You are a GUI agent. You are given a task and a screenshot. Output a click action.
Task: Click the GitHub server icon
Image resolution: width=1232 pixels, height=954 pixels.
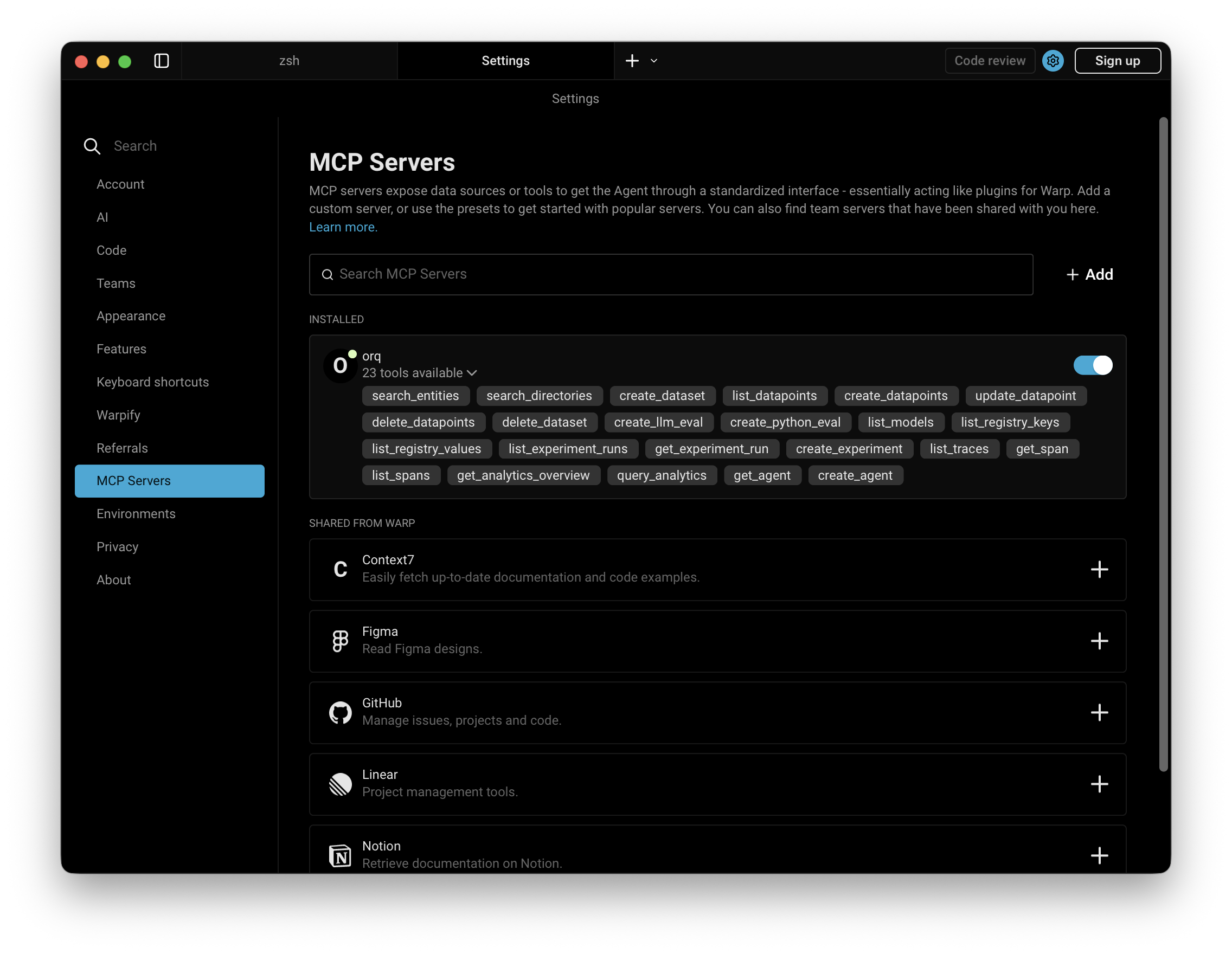[340, 712]
